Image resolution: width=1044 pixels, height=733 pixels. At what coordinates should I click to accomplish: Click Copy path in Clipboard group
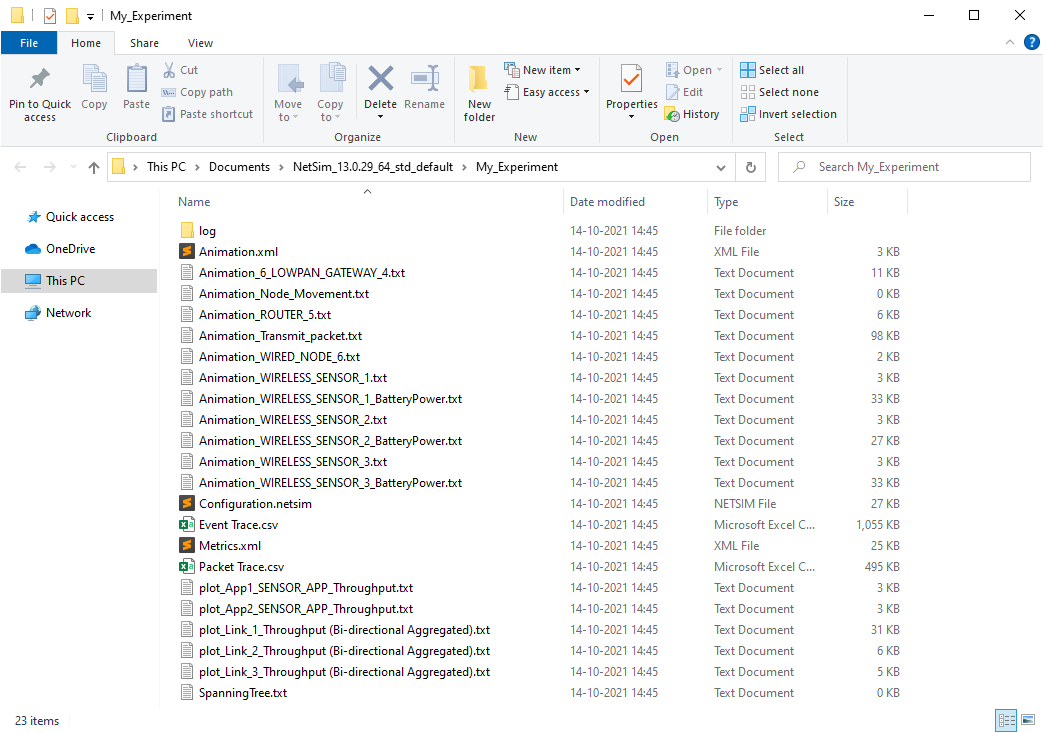pyautogui.click(x=198, y=92)
